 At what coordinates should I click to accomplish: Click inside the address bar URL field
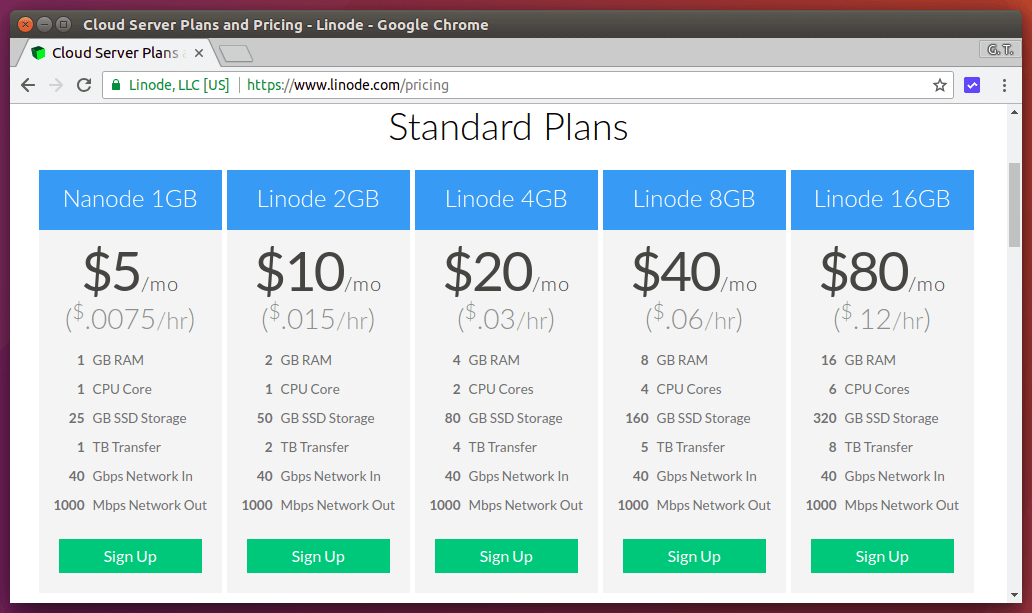[500, 85]
